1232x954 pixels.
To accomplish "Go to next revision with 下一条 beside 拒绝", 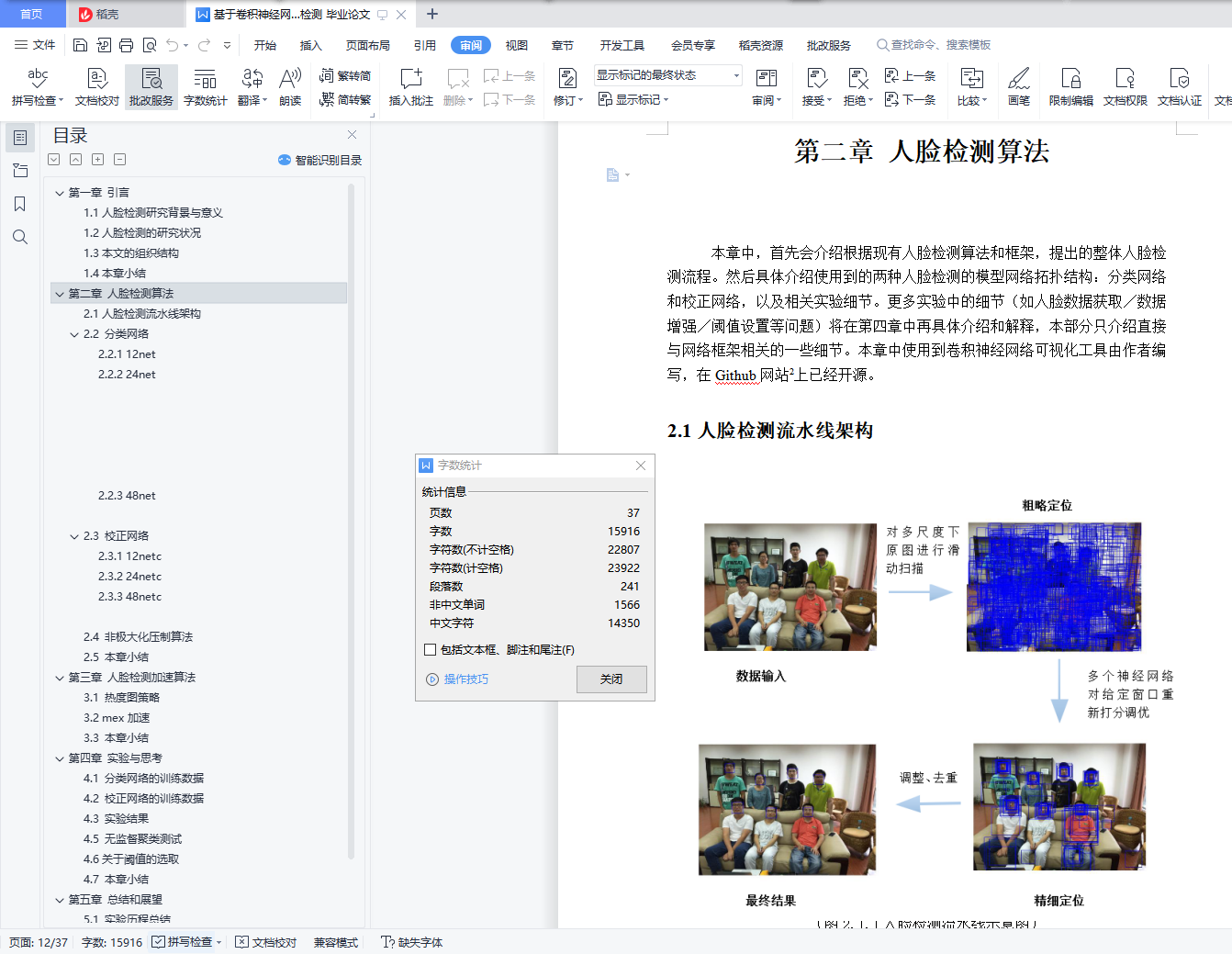I will (910, 99).
